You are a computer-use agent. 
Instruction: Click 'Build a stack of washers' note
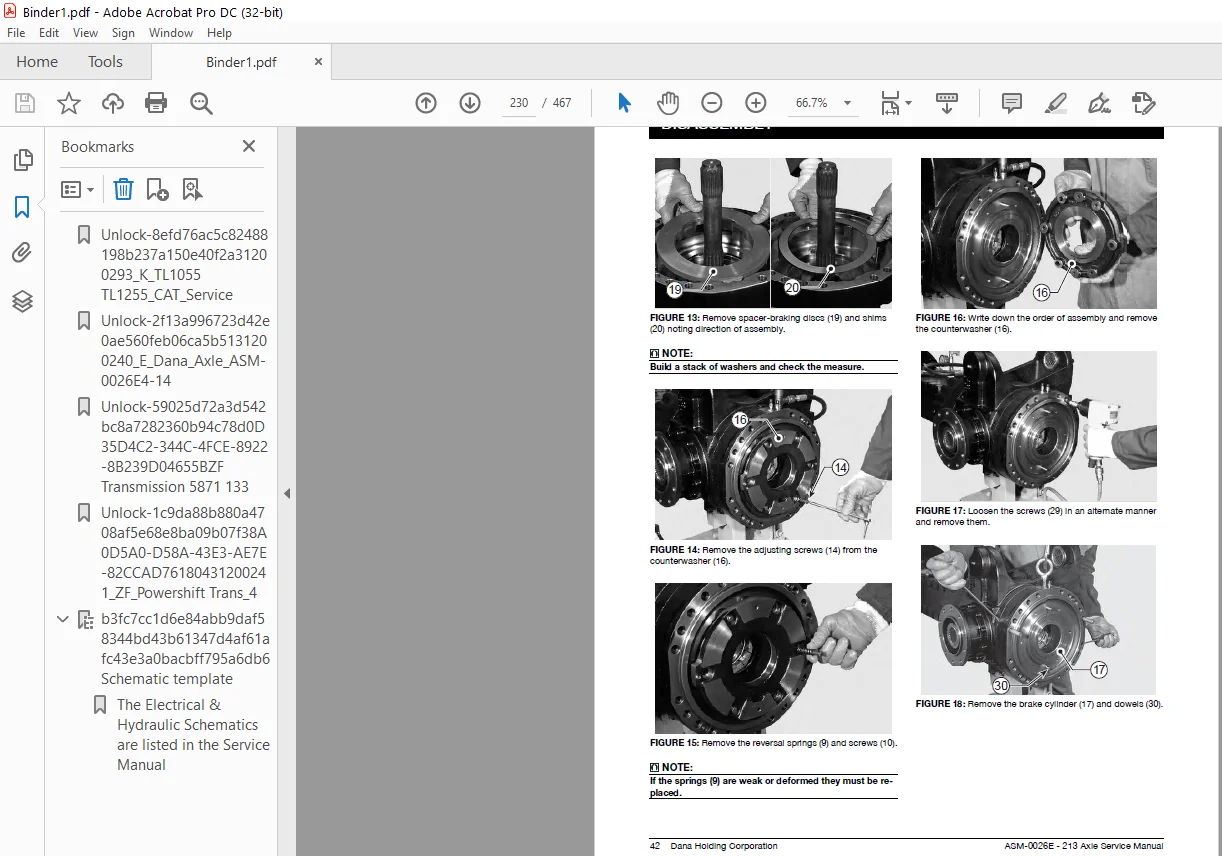click(757, 367)
